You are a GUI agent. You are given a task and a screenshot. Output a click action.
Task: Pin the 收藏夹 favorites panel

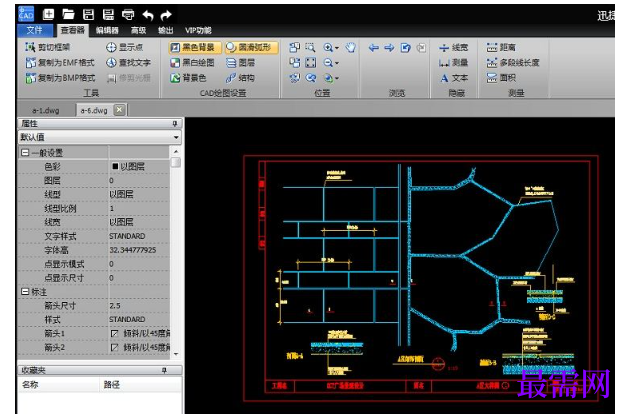(x=164, y=370)
